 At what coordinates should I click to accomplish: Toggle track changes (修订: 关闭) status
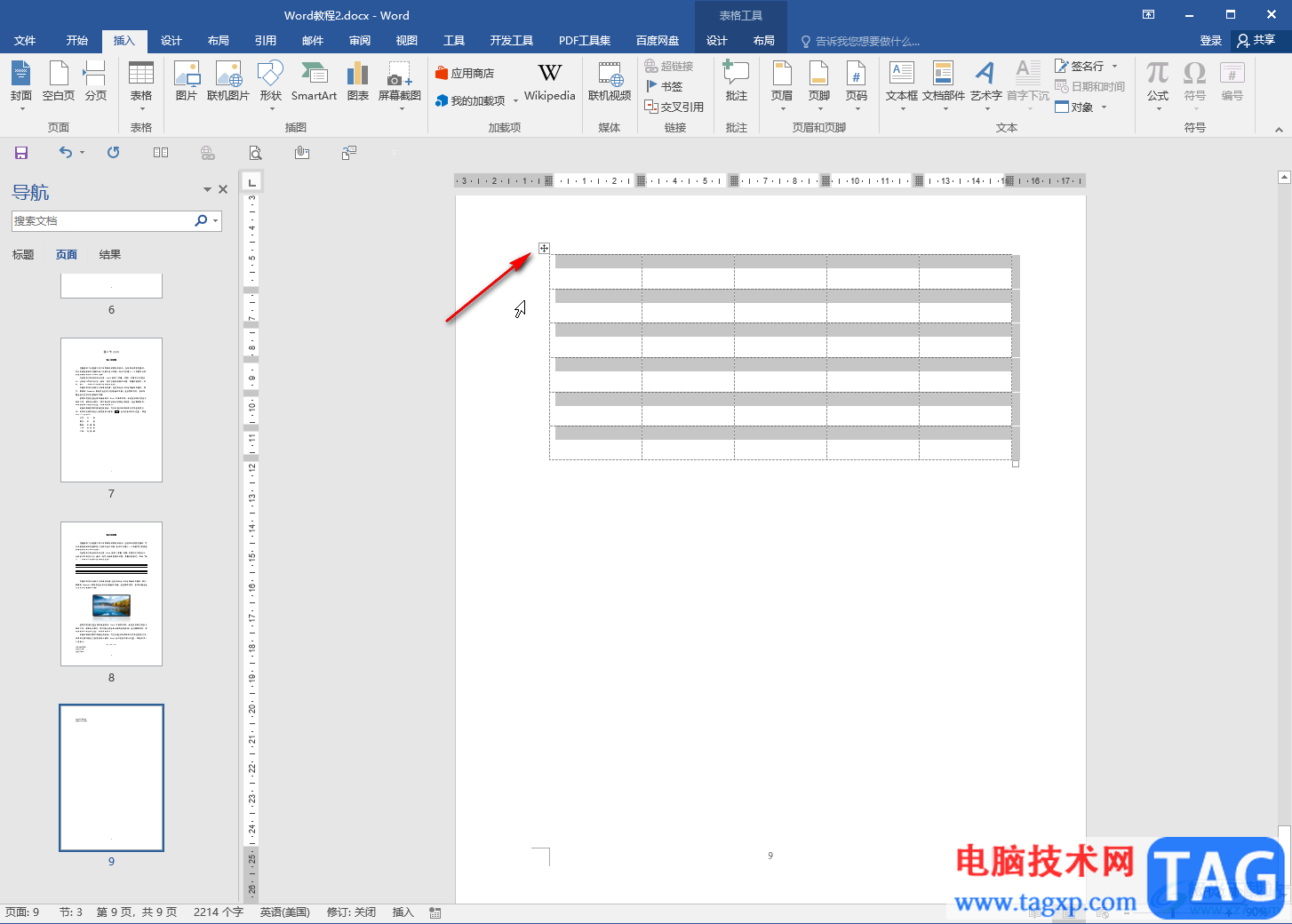click(x=351, y=912)
